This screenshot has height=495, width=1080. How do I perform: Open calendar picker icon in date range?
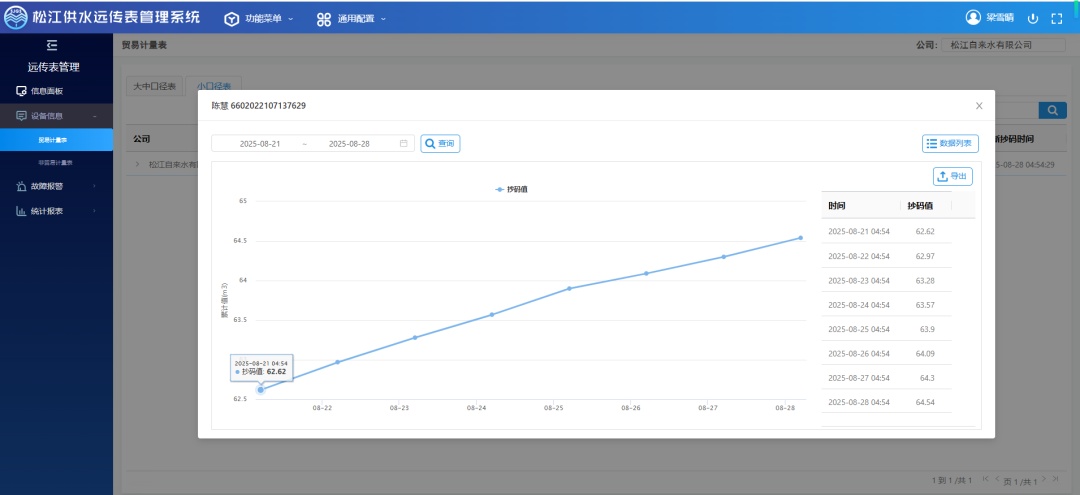[404, 143]
